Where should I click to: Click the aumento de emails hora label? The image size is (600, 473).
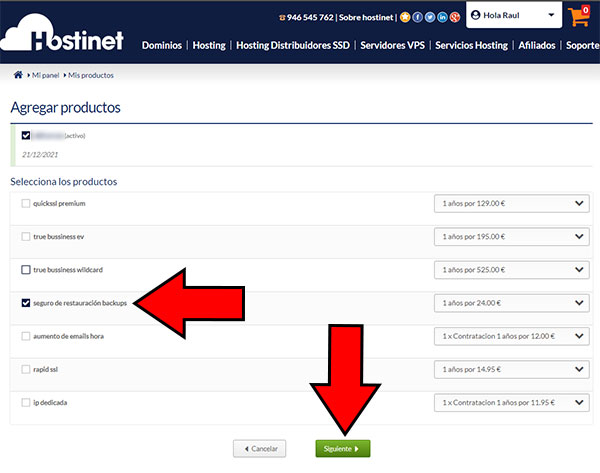pyautogui.click(x=68, y=336)
